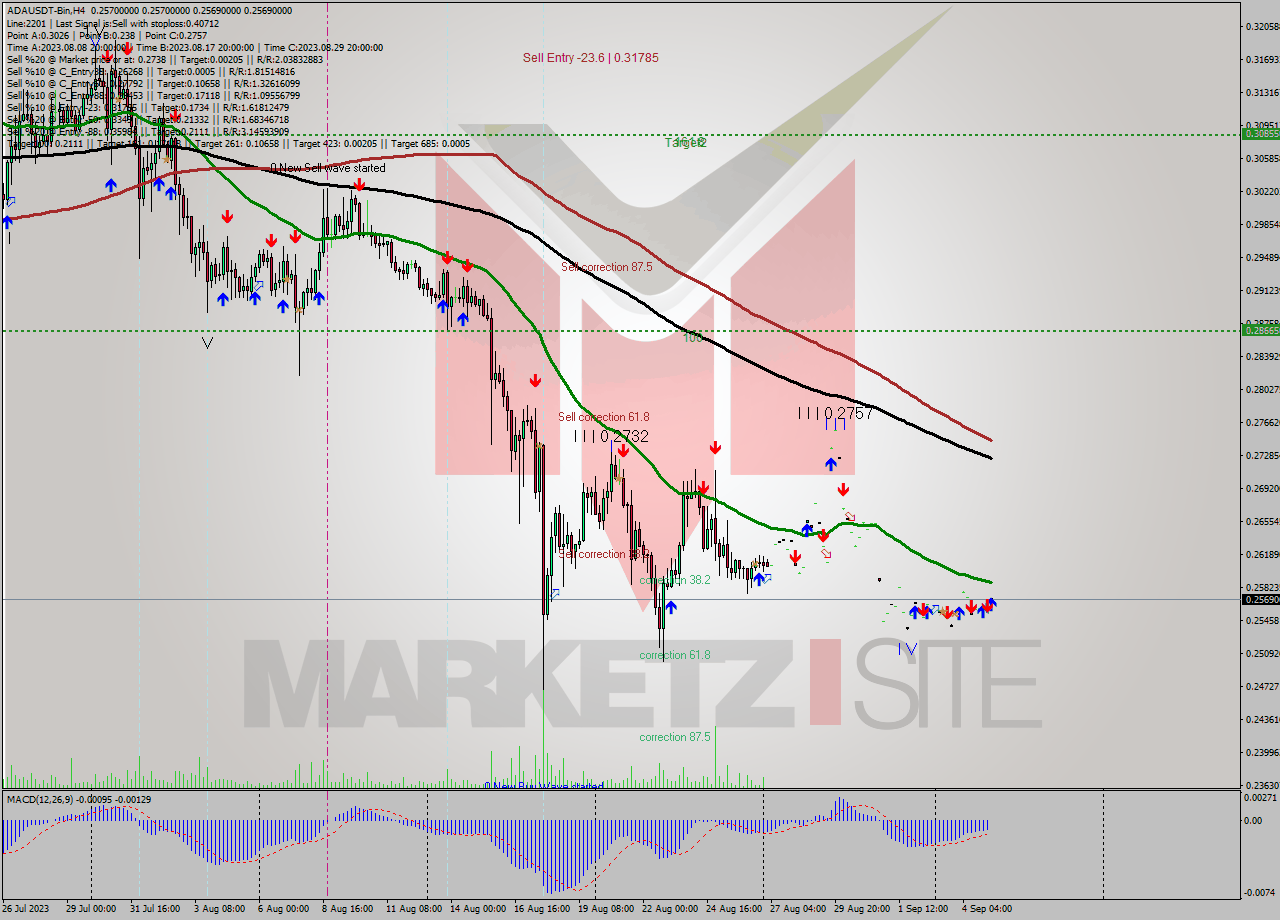The image size is (1280, 920).
Task: Click the green 'correction 61.8' label
Action: point(675,655)
